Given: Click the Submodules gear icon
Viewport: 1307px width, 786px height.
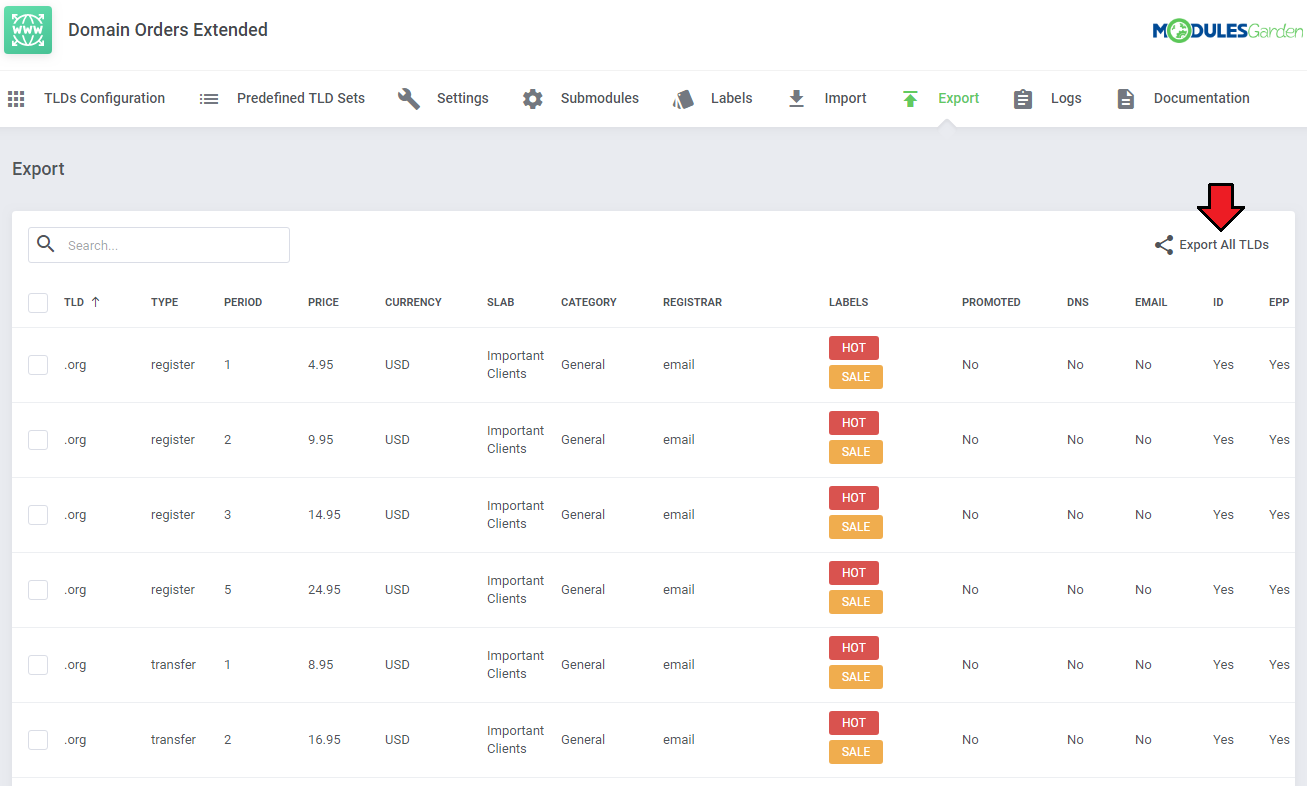Looking at the screenshot, I should 533,99.
